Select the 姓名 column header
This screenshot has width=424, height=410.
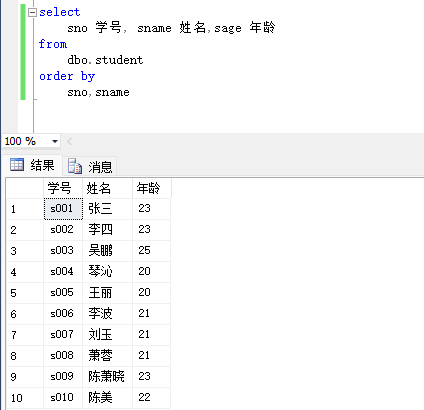[x=107, y=188]
